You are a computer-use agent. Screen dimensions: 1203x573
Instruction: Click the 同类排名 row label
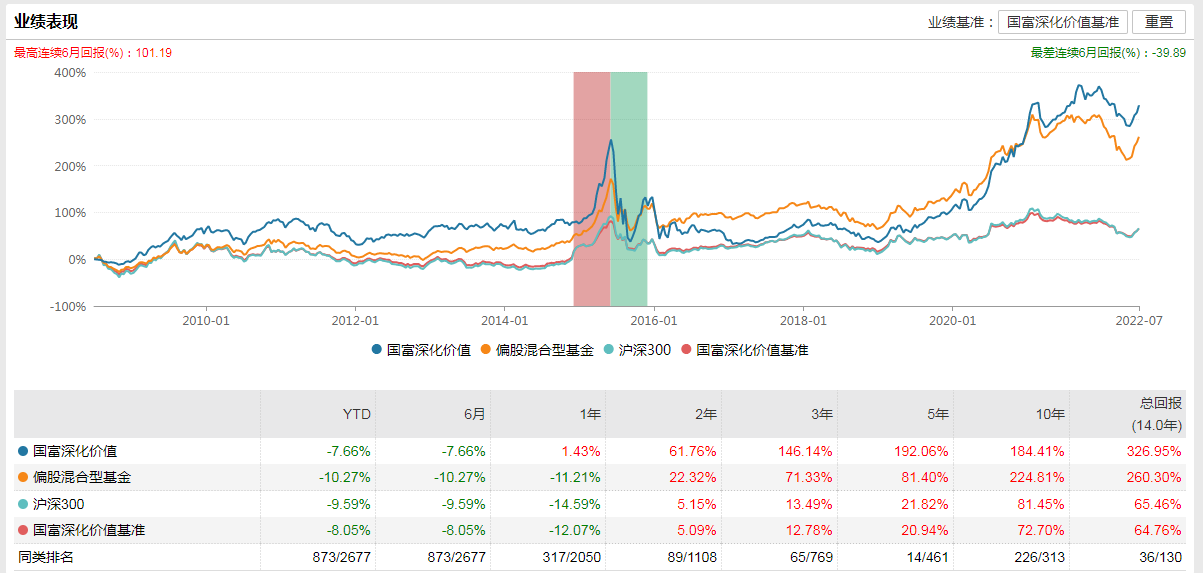pyautogui.click(x=46, y=556)
